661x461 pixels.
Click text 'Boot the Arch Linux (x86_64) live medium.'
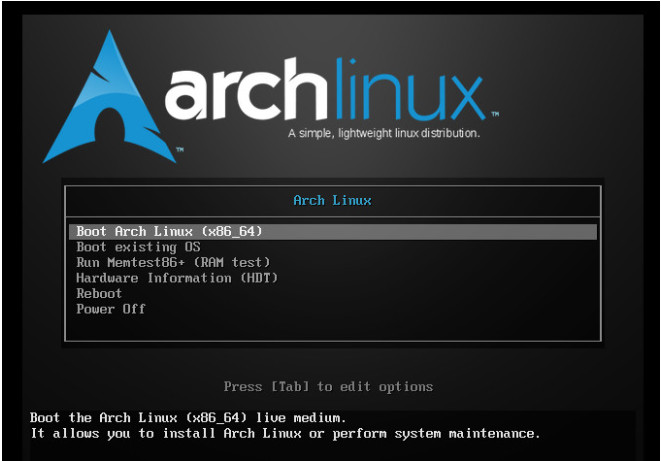coord(188,418)
